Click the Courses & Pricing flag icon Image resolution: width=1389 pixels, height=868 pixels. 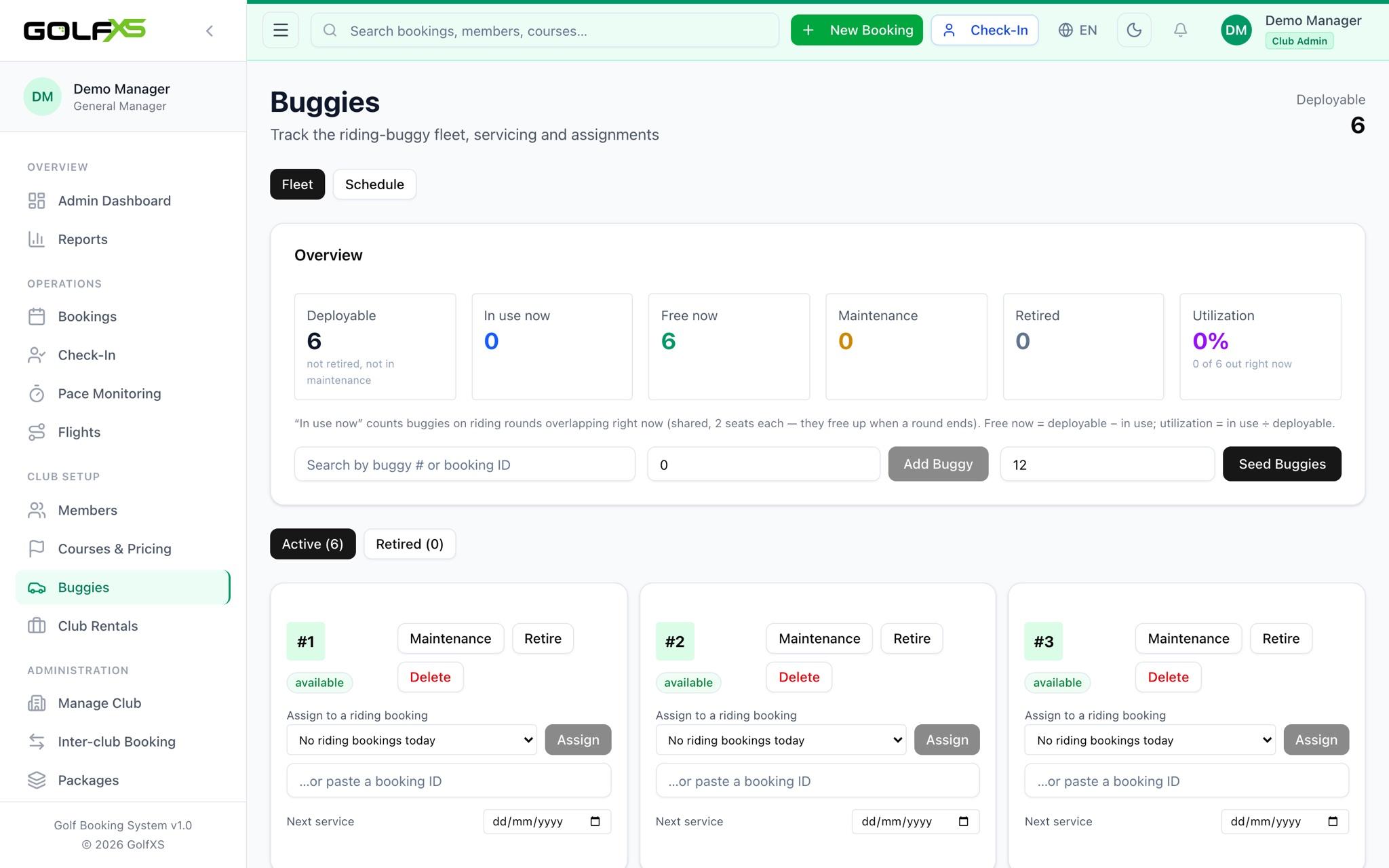pyautogui.click(x=37, y=549)
